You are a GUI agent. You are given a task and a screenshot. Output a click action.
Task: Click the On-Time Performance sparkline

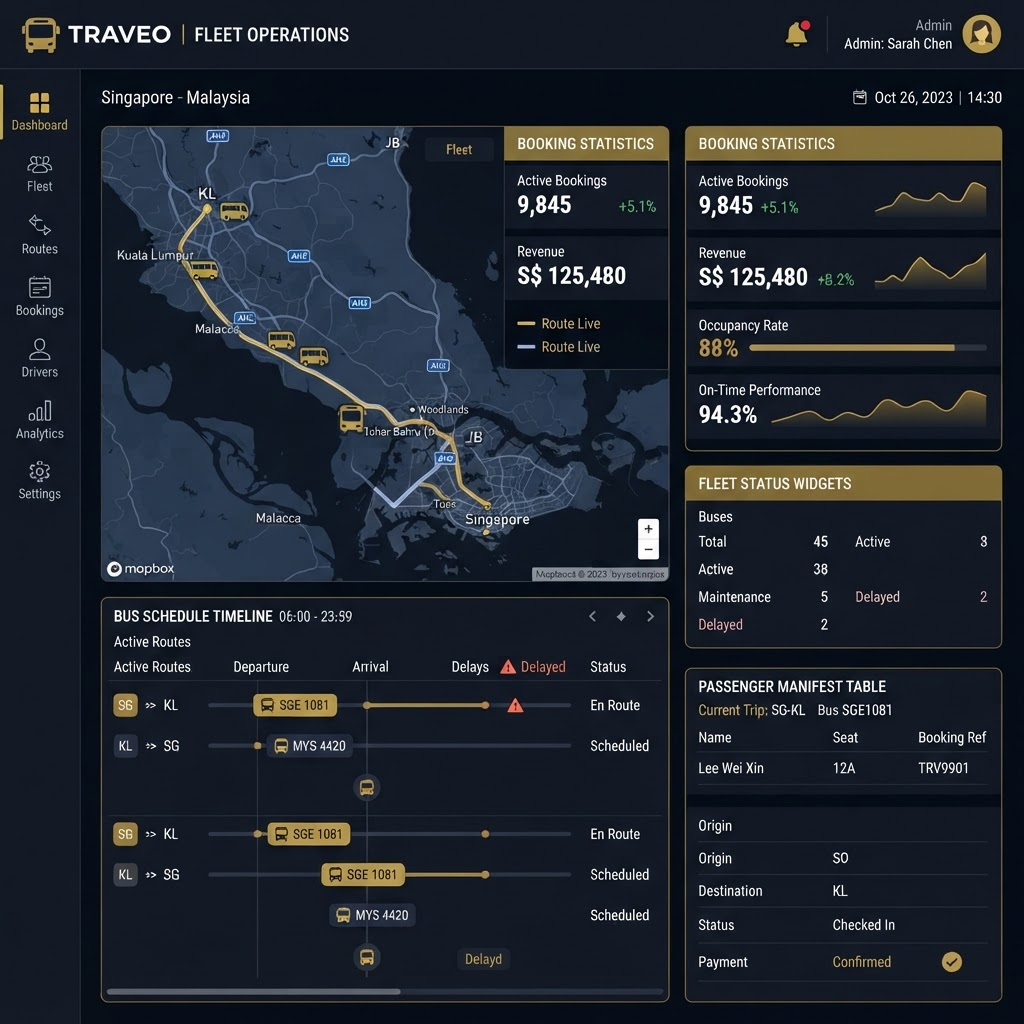coord(878,408)
